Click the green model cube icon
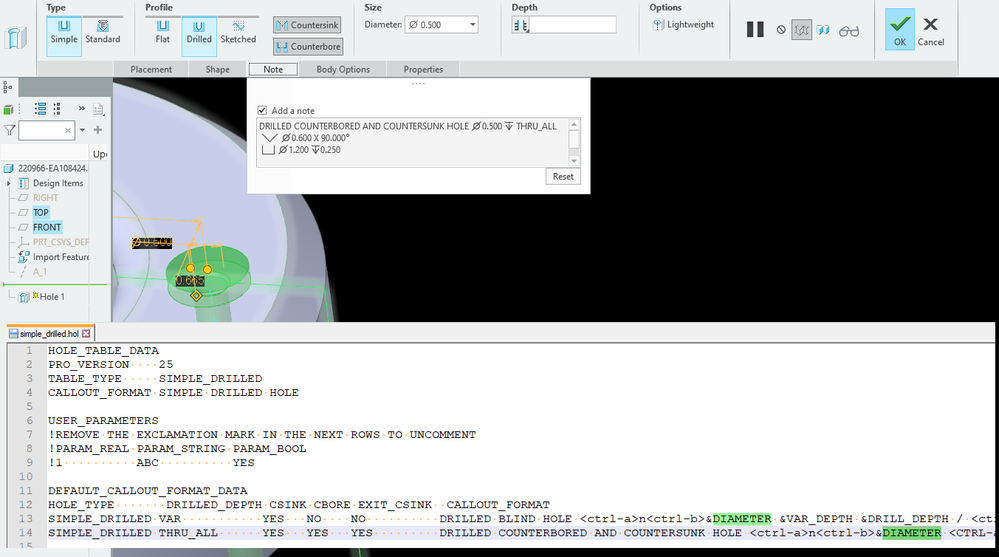Screen dimensions: 999x557 click(8, 110)
